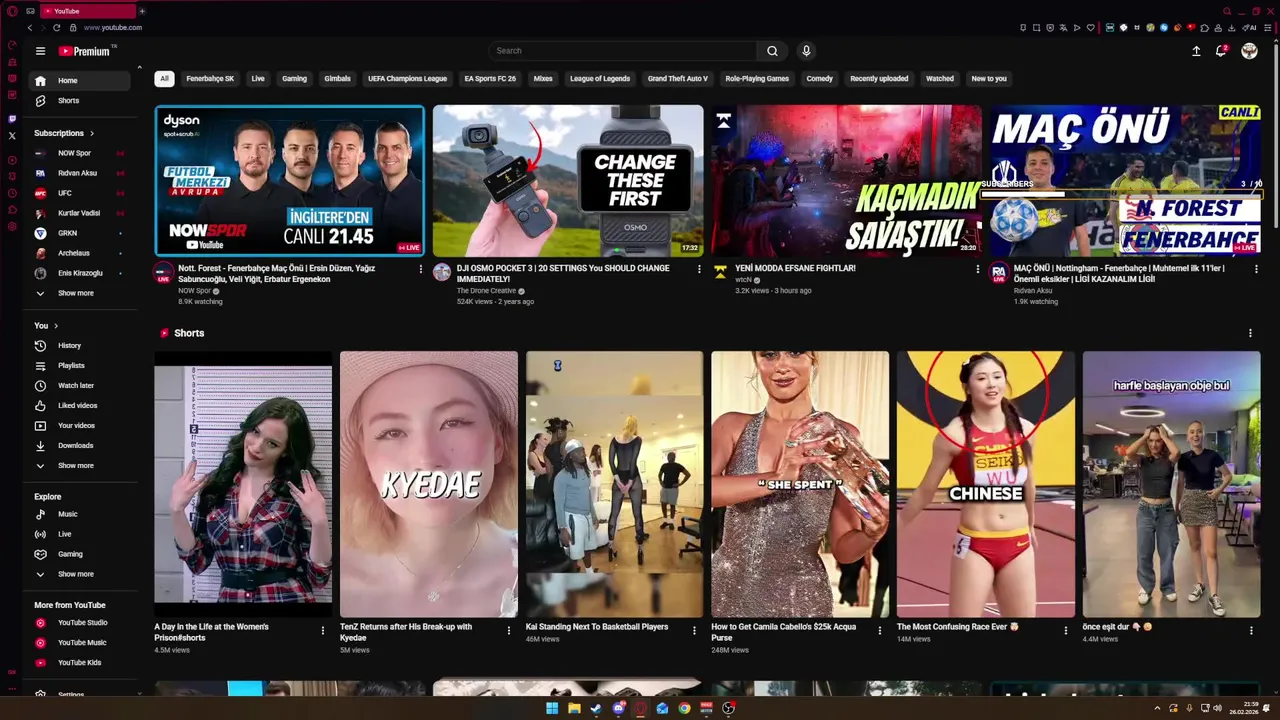Screen dimensions: 1280x720
Task: Expand the You section Show more
Action: click(77, 466)
